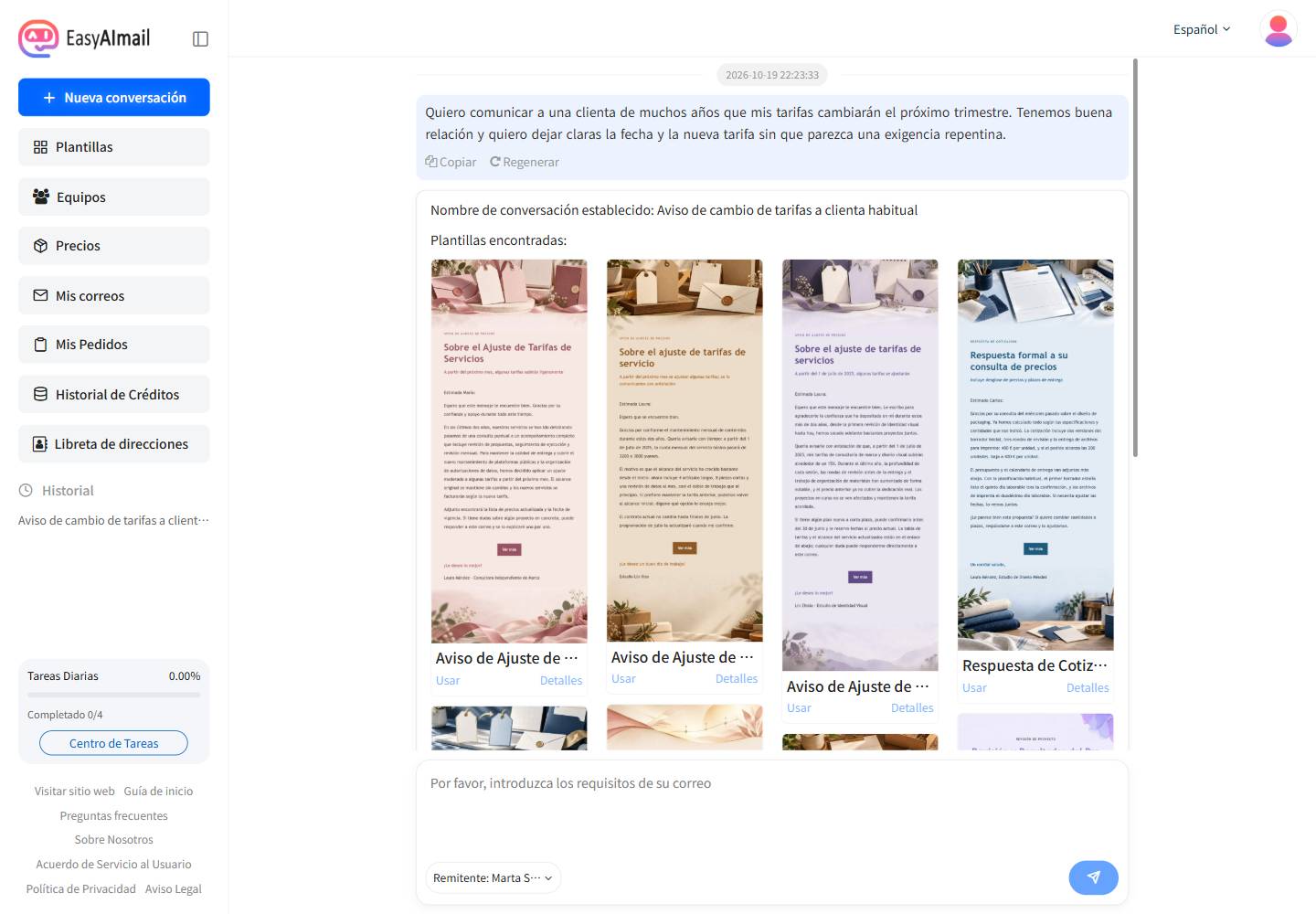The height and width of the screenshot is (914, 1316).
Task: Click the beige 'Sobre el ajuste de tarifas' template thumbnail
Action: [x=685, y=451]
